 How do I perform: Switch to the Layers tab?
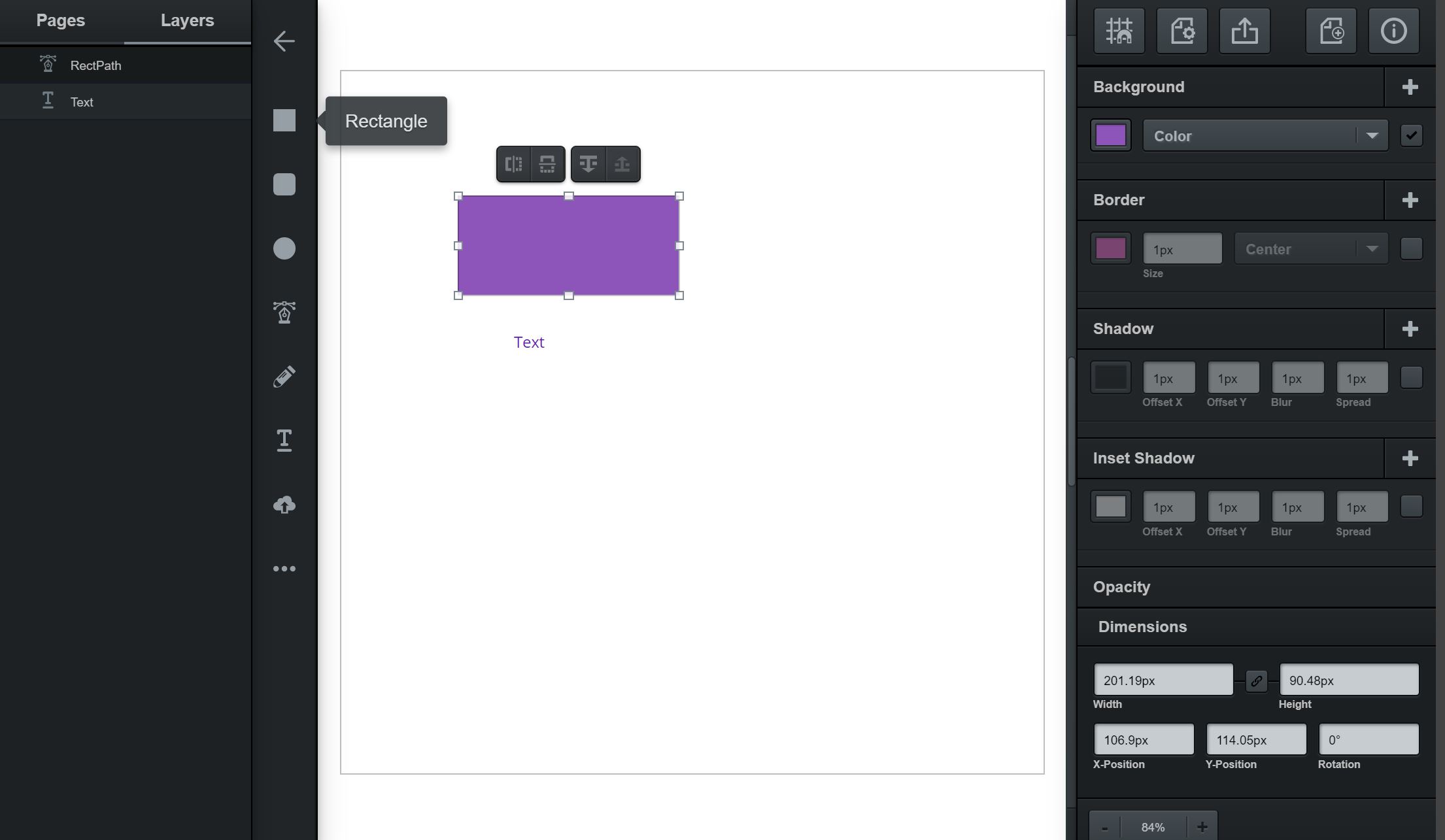[187, 20]
